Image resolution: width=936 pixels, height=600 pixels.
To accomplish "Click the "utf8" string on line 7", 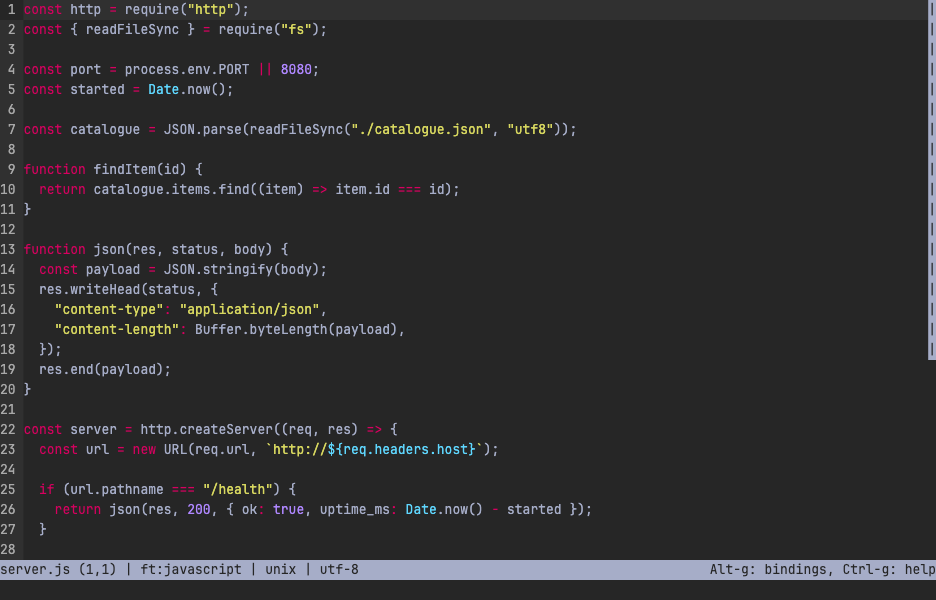I will [530, 130].
